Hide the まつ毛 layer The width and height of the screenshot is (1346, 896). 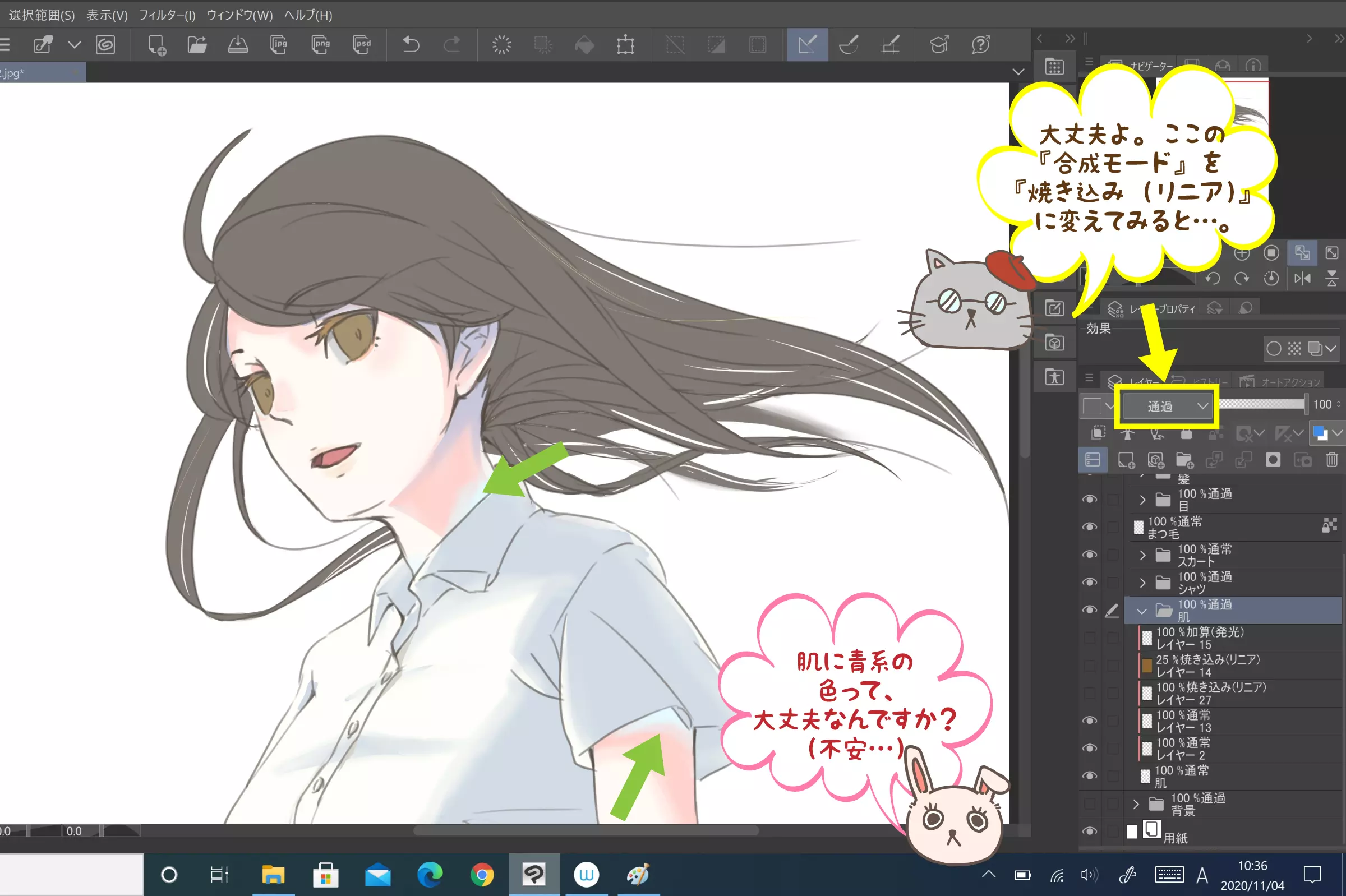point(1089,527)
